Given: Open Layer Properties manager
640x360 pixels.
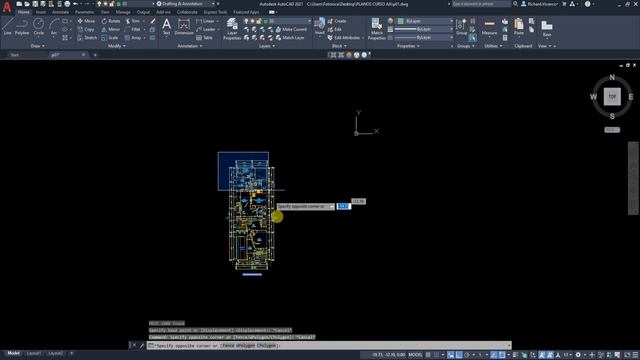Looking at the screenshot, I should pyautogui.click(x=232, y=29).
